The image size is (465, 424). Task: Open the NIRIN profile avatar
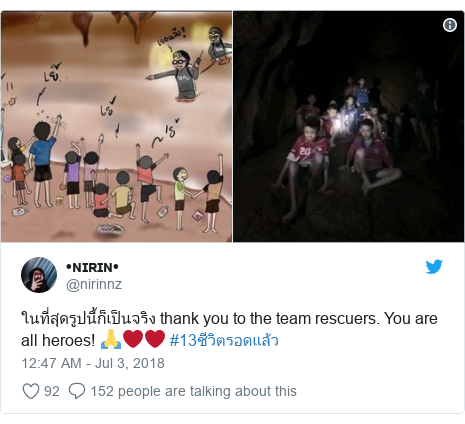tap(39, 275)
